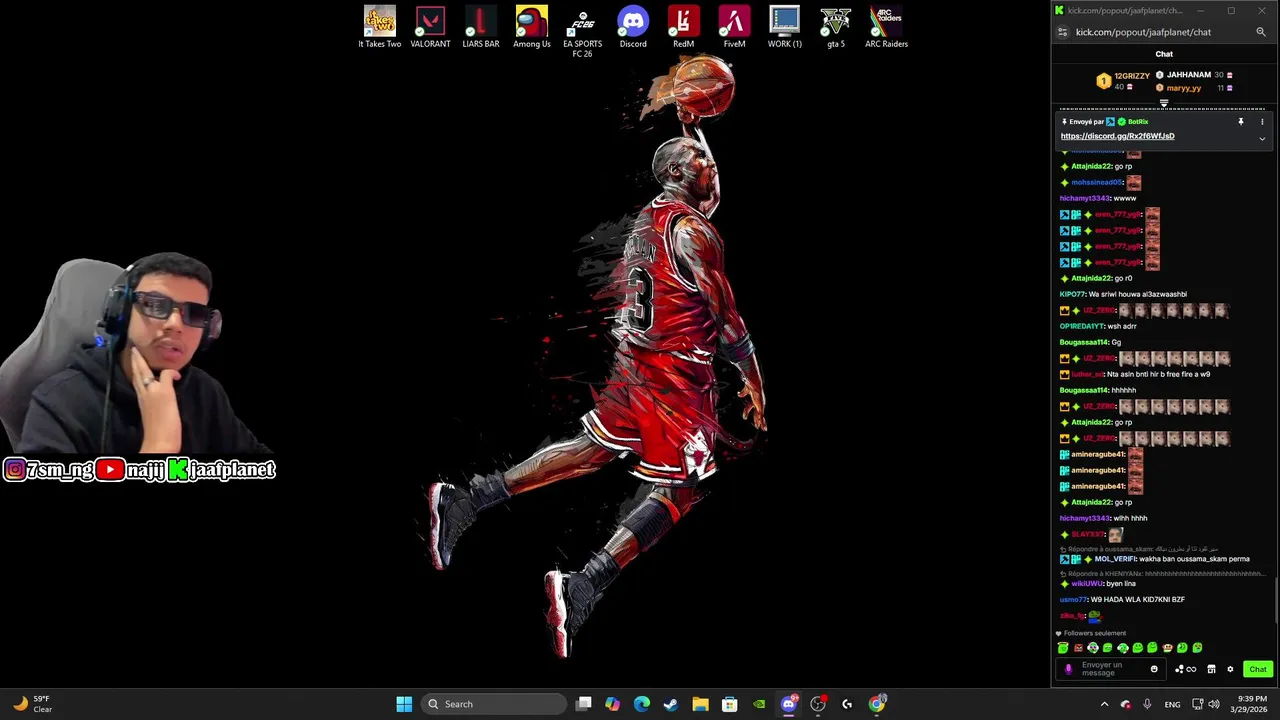Launch the VALORANT desktop shortcut

[x=430, y=27]
